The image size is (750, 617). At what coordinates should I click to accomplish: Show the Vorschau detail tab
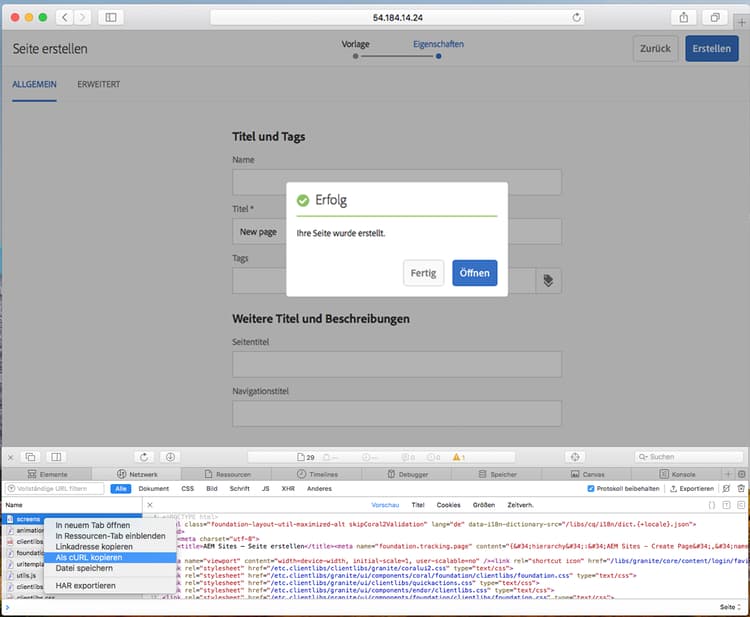pos(385,505)
